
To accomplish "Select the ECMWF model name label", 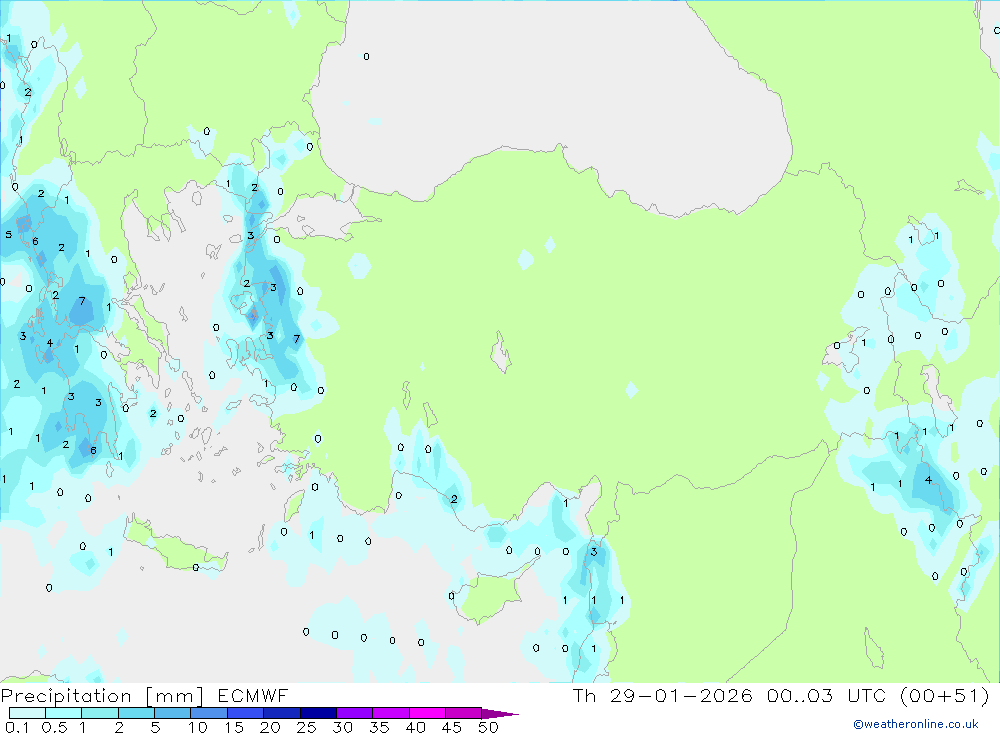I will (x=253, y=695).
